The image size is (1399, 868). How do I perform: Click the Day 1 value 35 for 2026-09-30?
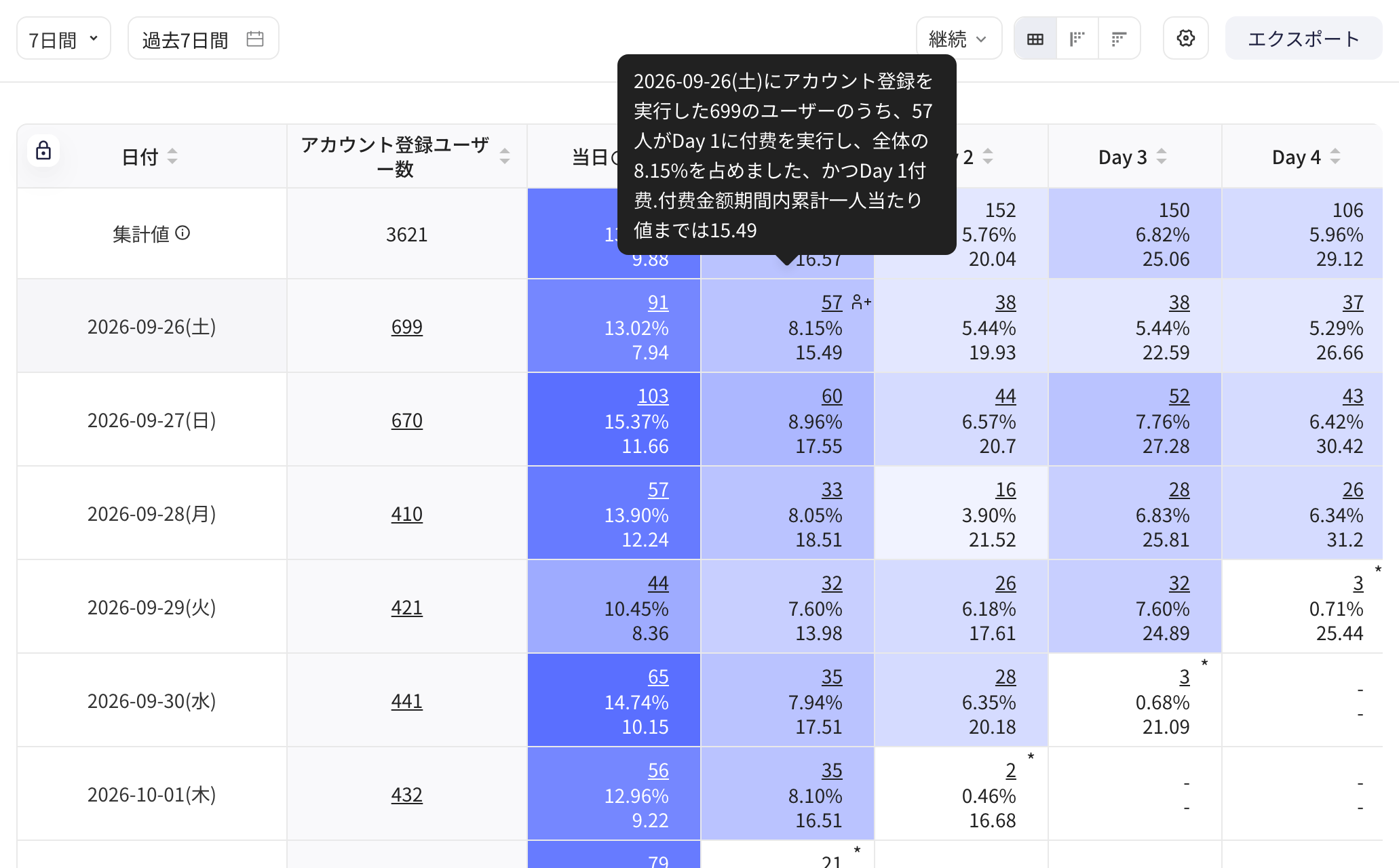[x=832, y=677]
